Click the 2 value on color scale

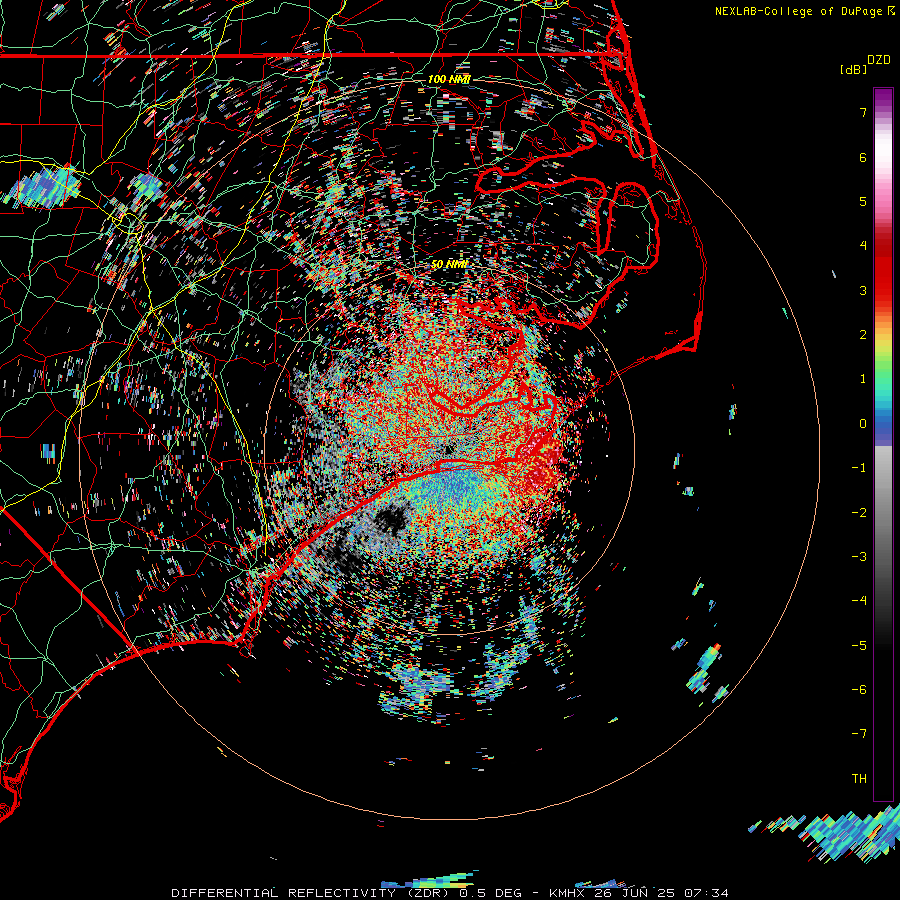click(x=863, y=335)
